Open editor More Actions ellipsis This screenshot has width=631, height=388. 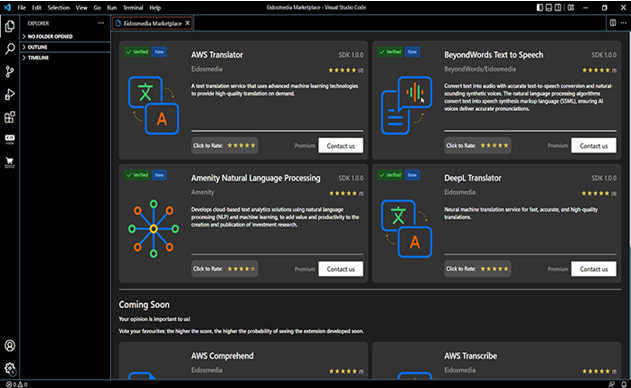pyautogui.click(x=623, y=23)
